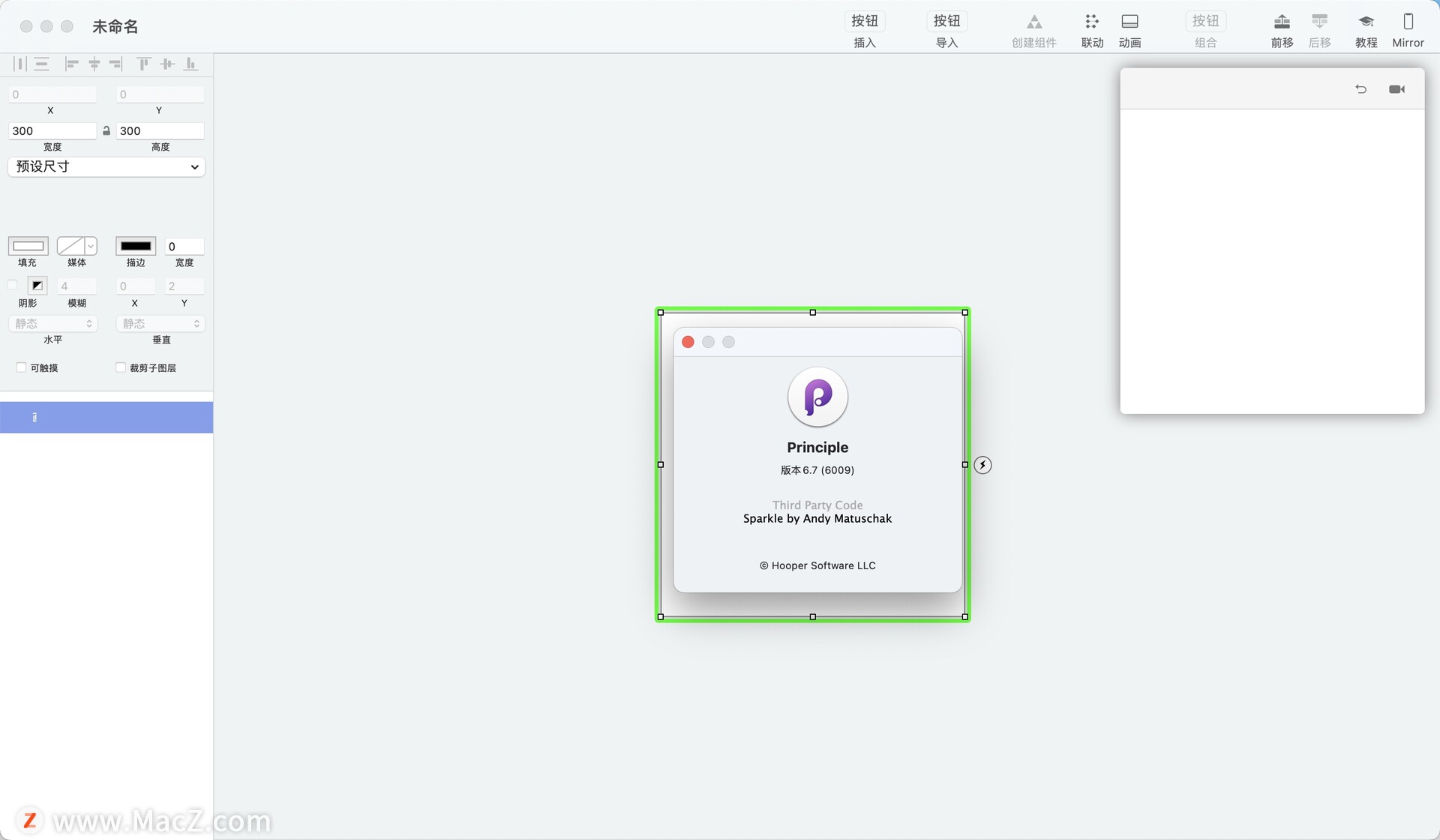
Task: Click 'Sparkle by Andy Matuschak' text
Action: 817,519
